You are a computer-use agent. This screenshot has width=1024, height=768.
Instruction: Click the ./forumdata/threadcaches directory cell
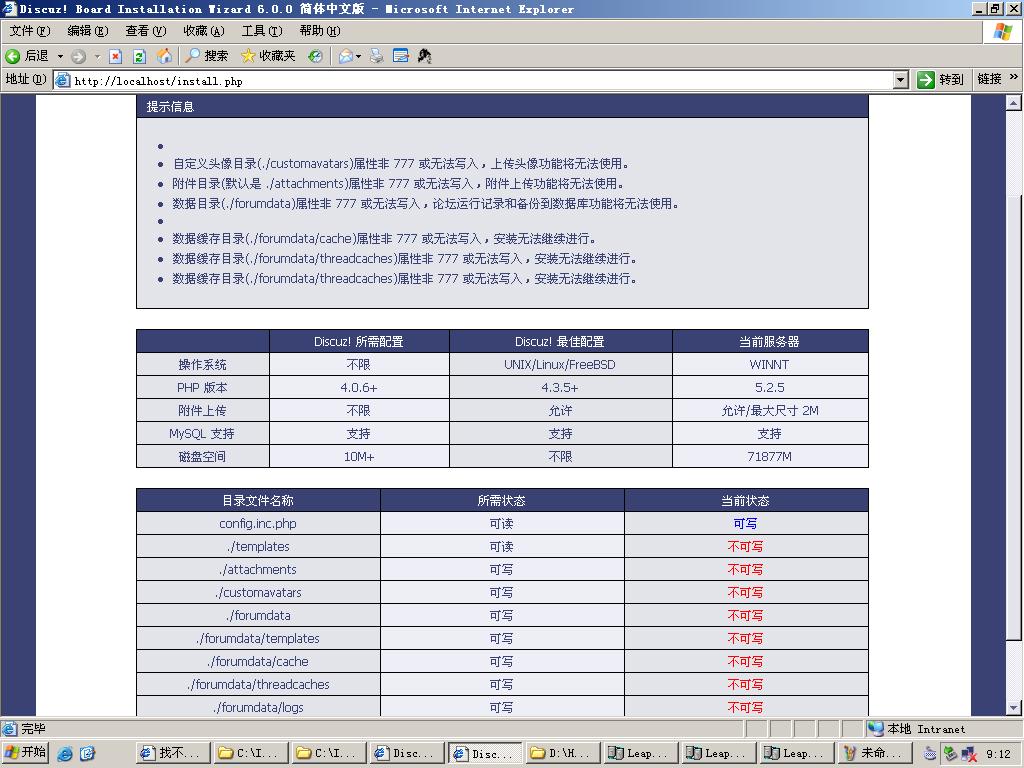(x=258, y=684)
